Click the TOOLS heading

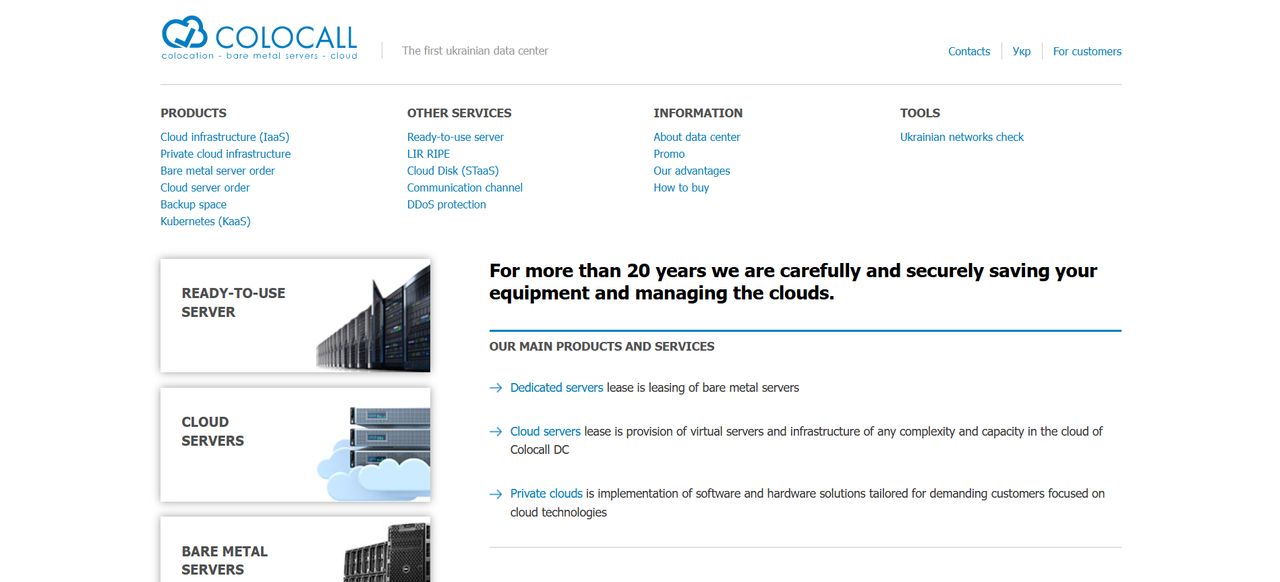point(920,113)
